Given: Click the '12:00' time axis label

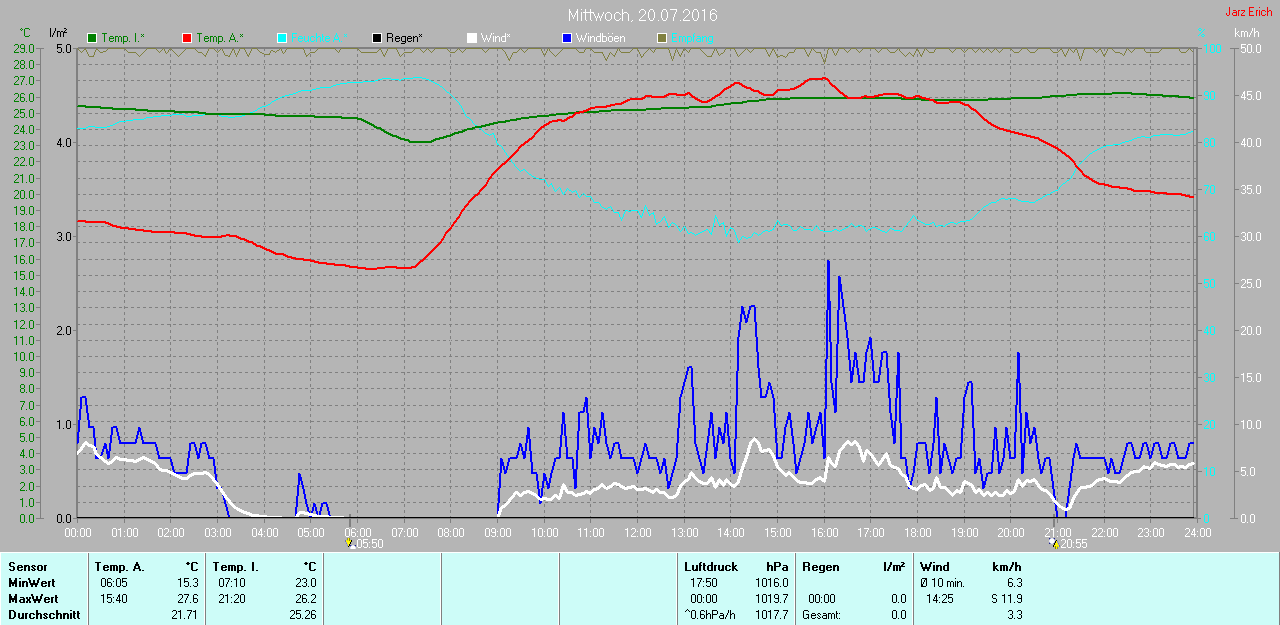Looking at the screenshot, I should pos(637,532).
